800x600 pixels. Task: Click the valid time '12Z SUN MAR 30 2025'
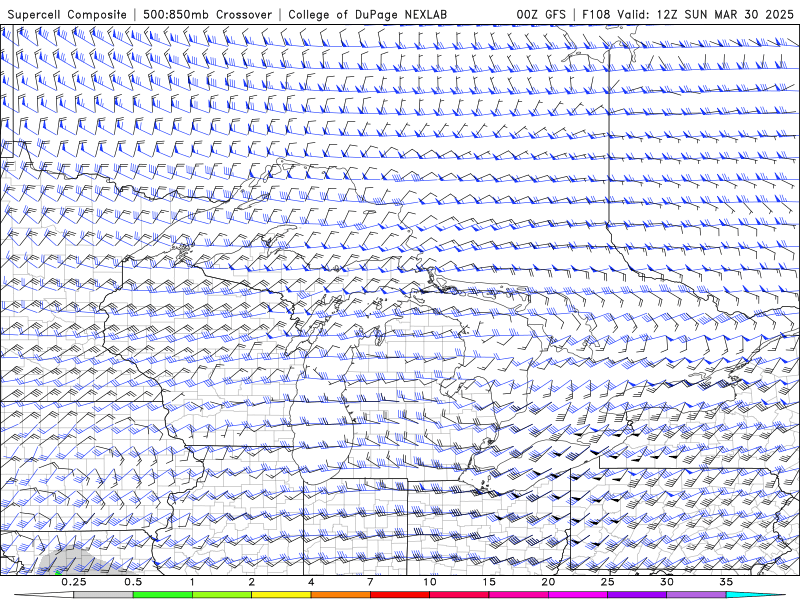725,15
